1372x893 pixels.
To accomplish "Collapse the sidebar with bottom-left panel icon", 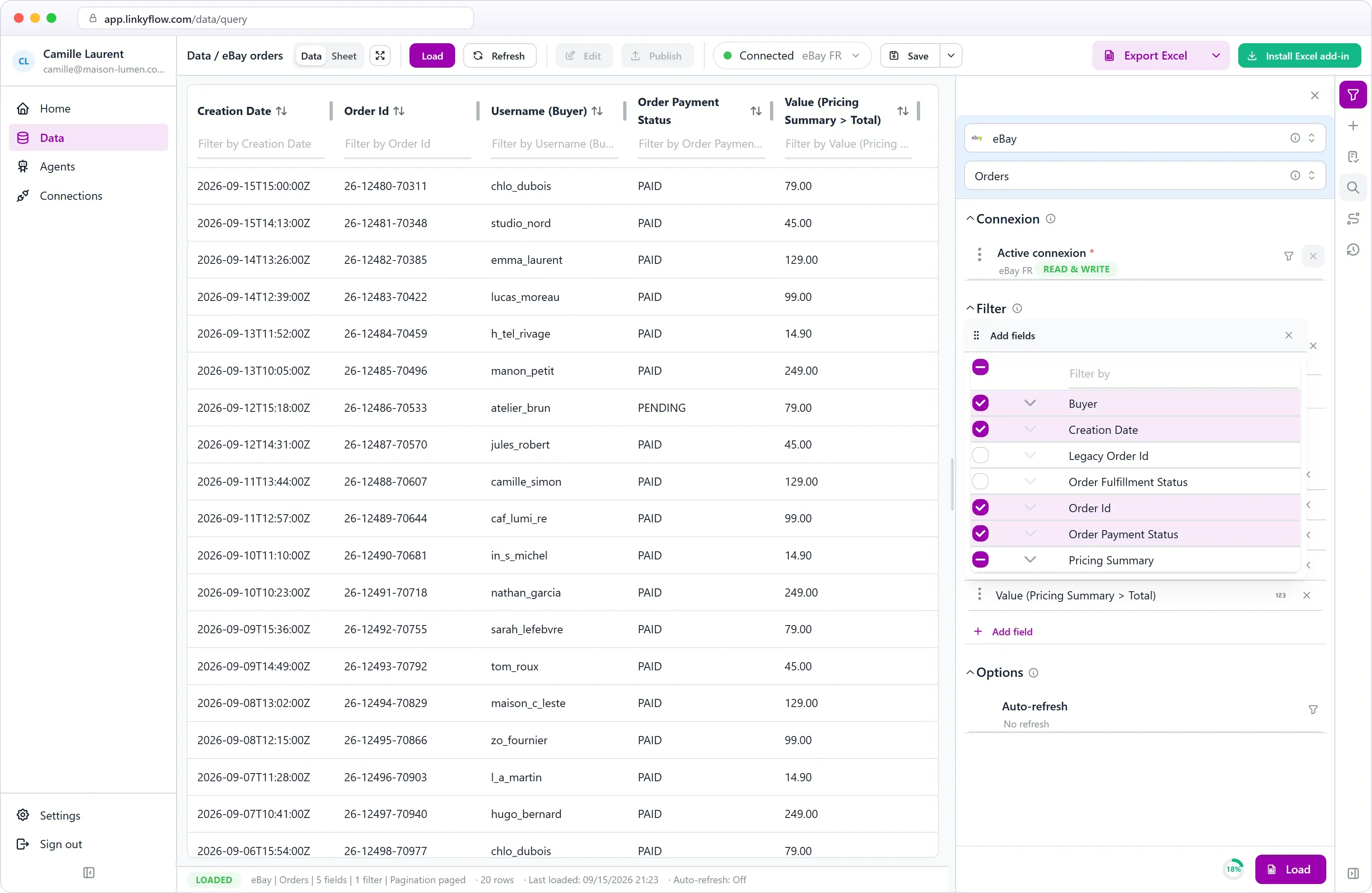I will click(x=89, y=873).
